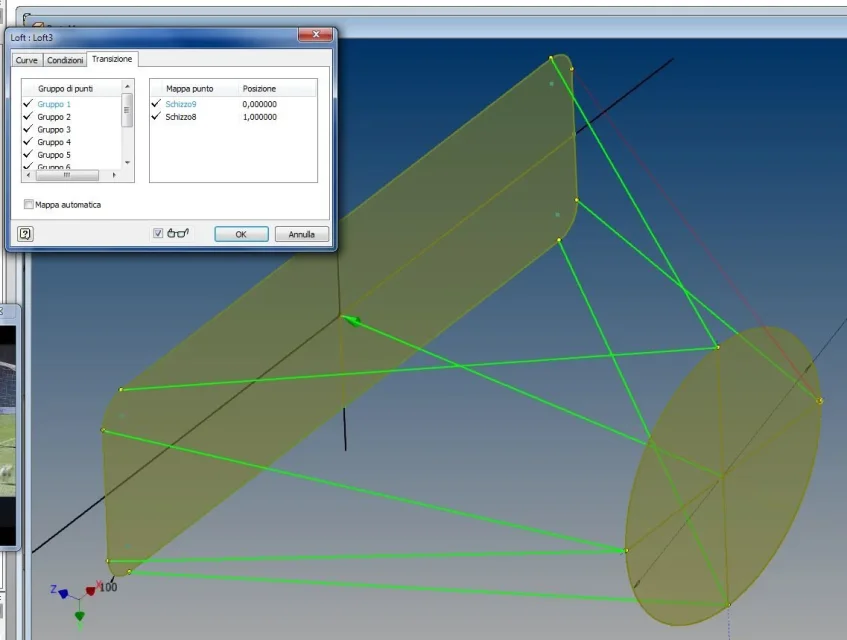Switch to the Curve tab
Screen dimensions: 847x640
26,60
